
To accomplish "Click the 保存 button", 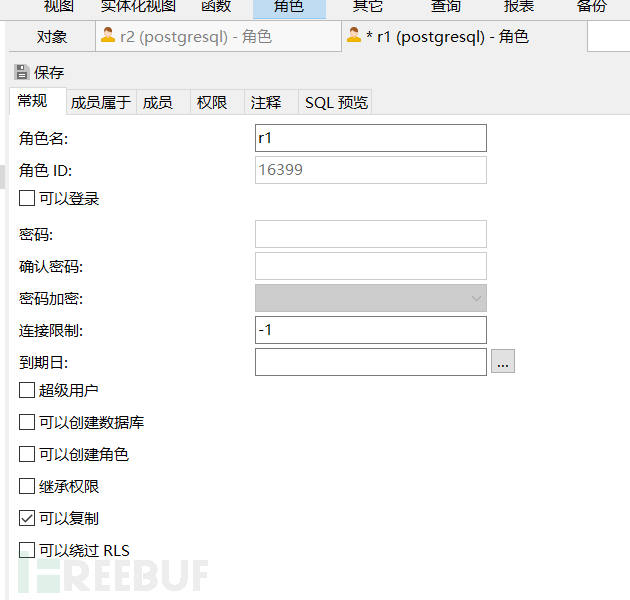I will [x=39, y=72].
